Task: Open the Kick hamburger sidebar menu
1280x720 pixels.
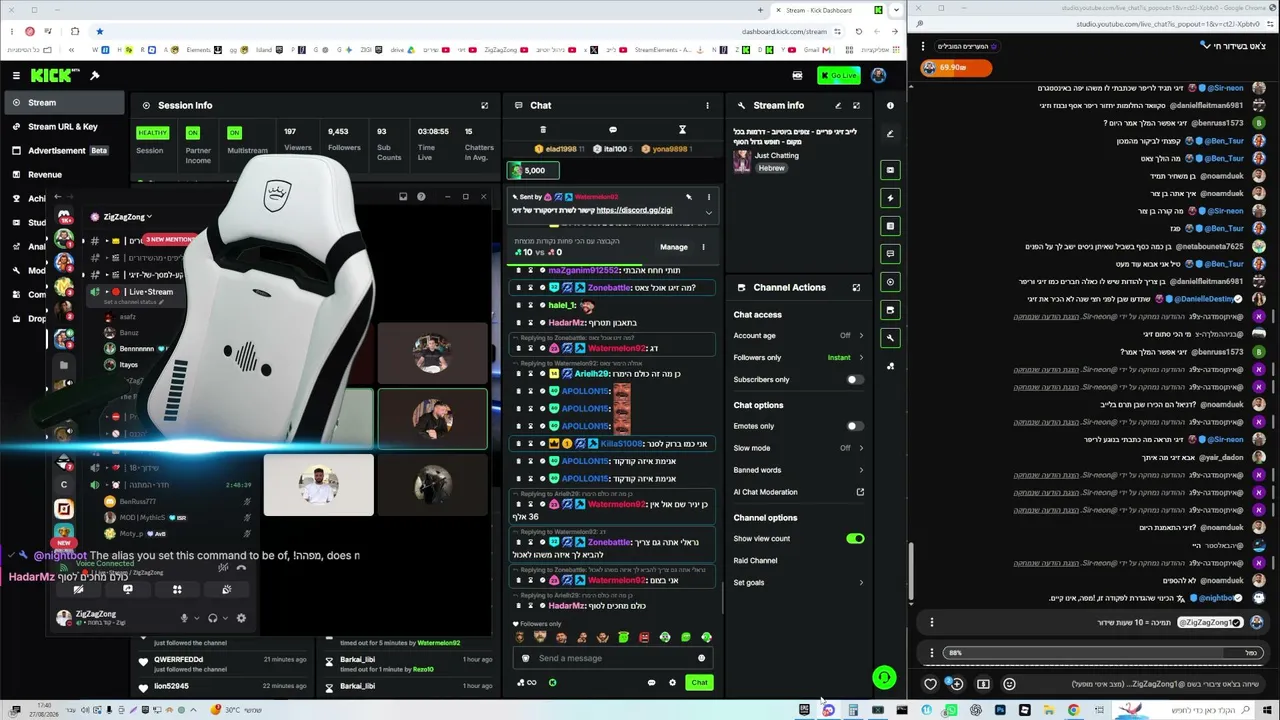Action: (x=16, y=75)
